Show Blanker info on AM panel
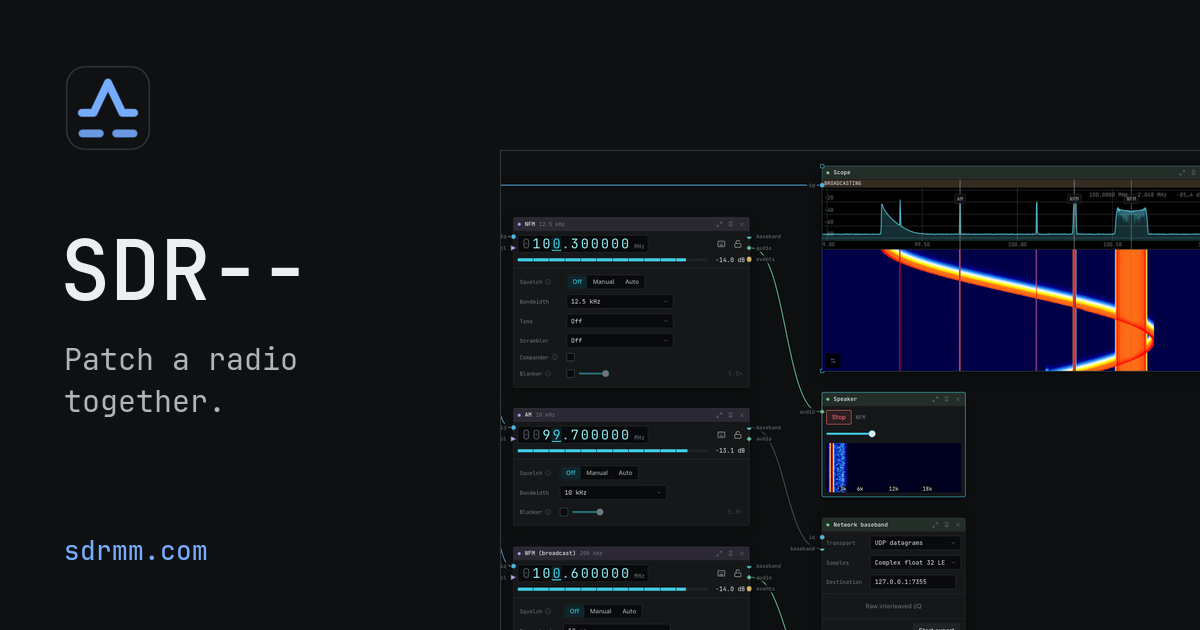The width and height of the screenshot is (1200, 630). pos(548,512)
